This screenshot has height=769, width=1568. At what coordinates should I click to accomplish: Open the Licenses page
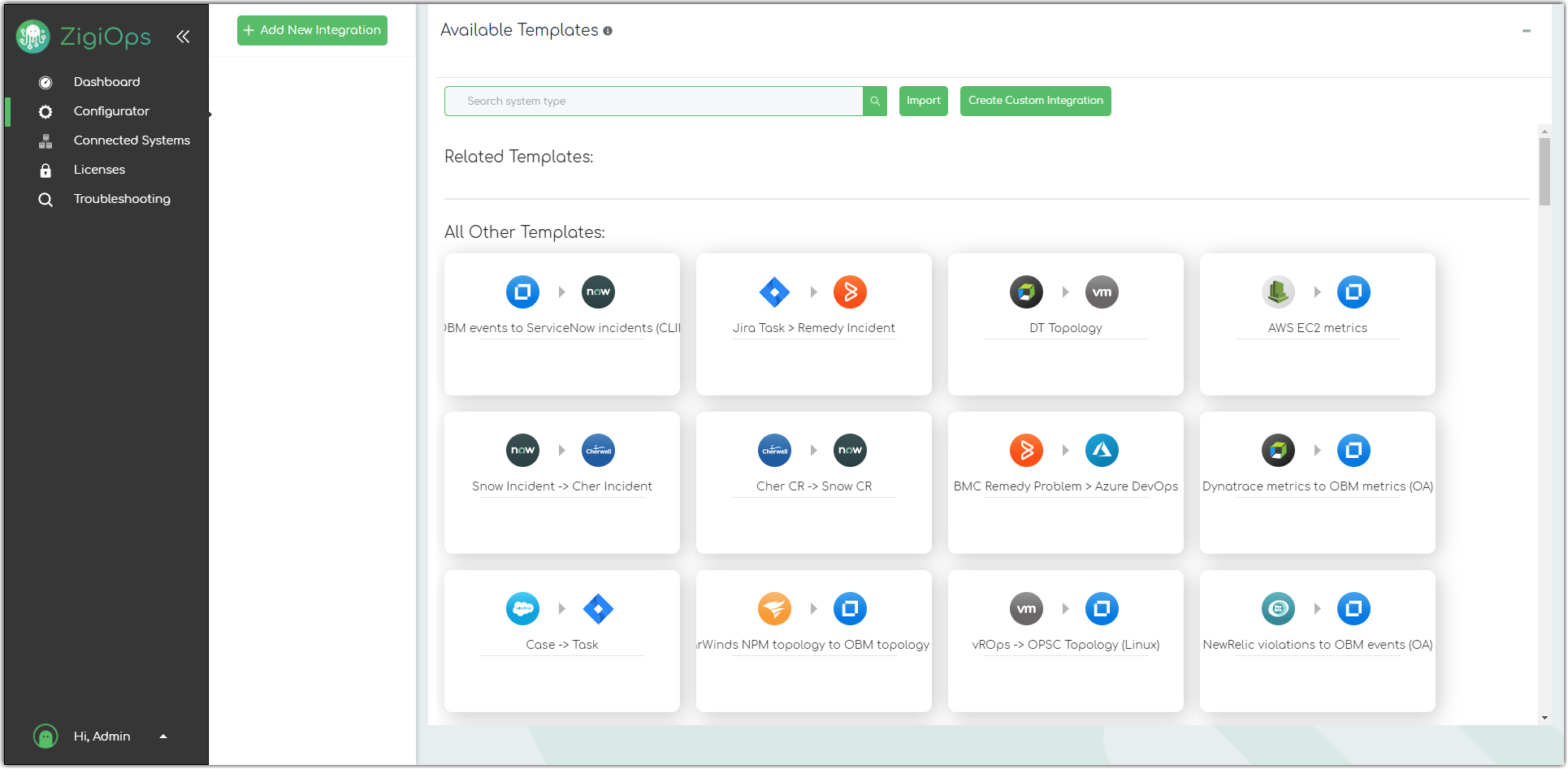pyautogui.click(x=99, y=170)
